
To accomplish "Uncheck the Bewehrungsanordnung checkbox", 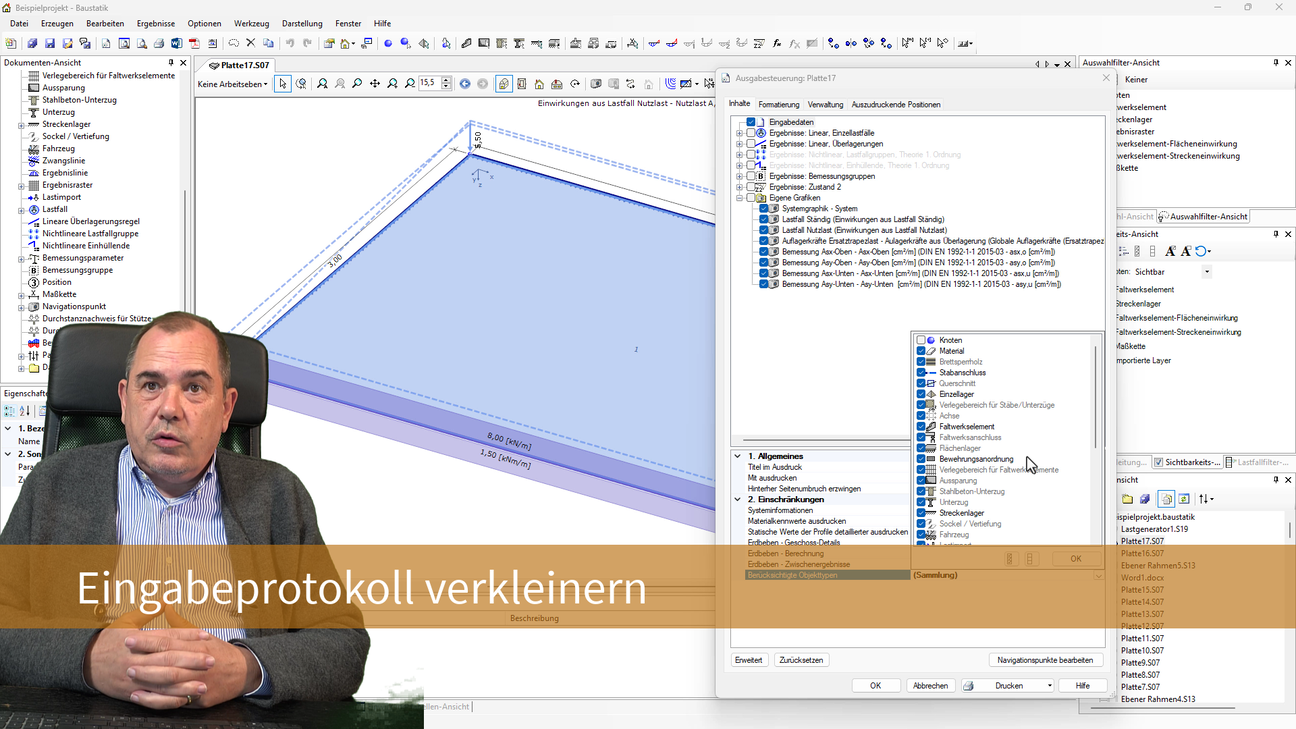I will (x=921, y=459).
